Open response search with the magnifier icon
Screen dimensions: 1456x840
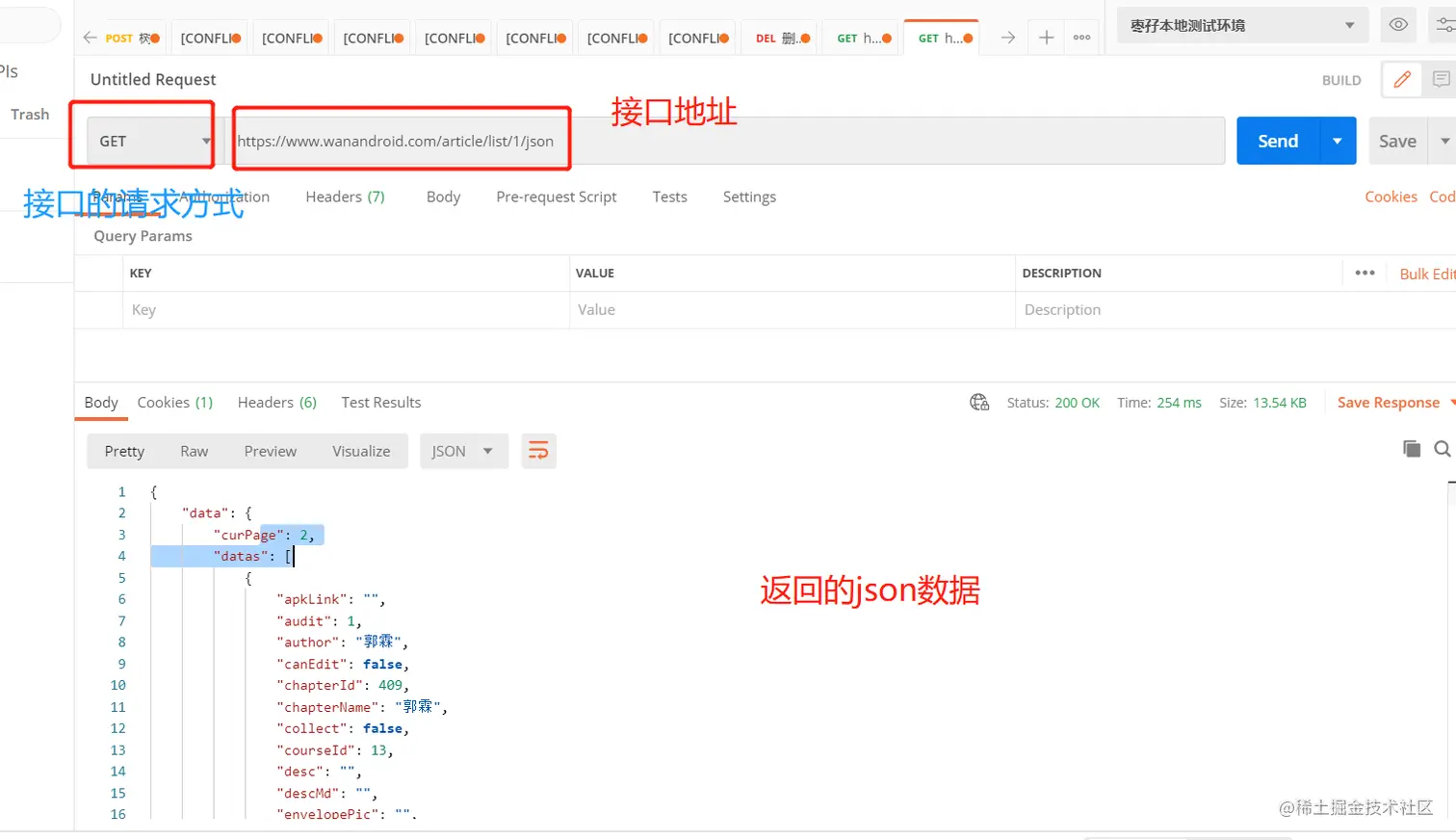pos(1442,448)
